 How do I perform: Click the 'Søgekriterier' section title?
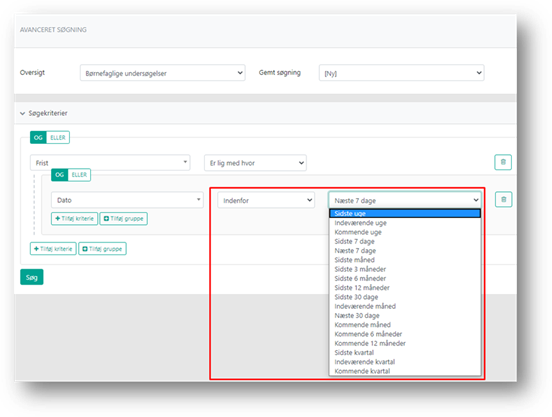[x=48, y=113]
